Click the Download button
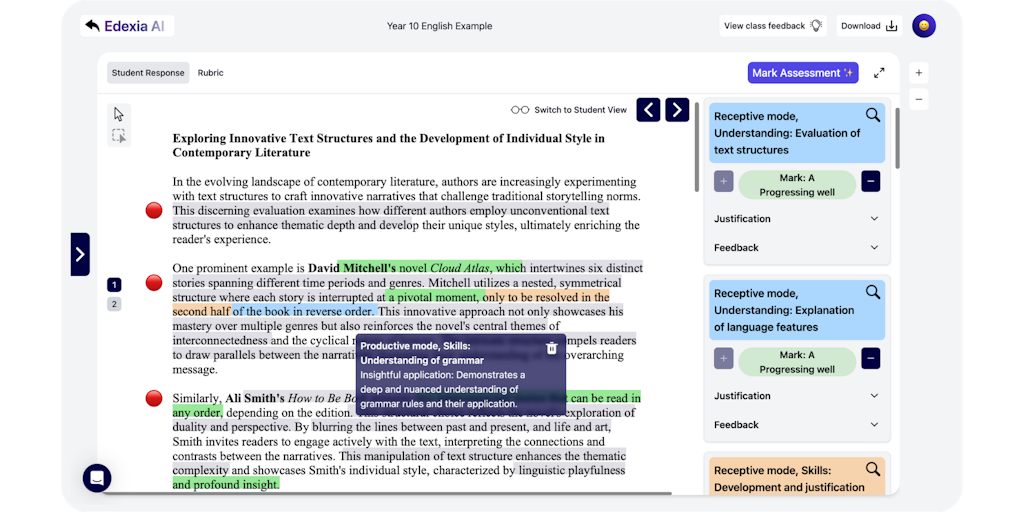This screenshot has width=1024, height=512. click(x=868, y=26)
